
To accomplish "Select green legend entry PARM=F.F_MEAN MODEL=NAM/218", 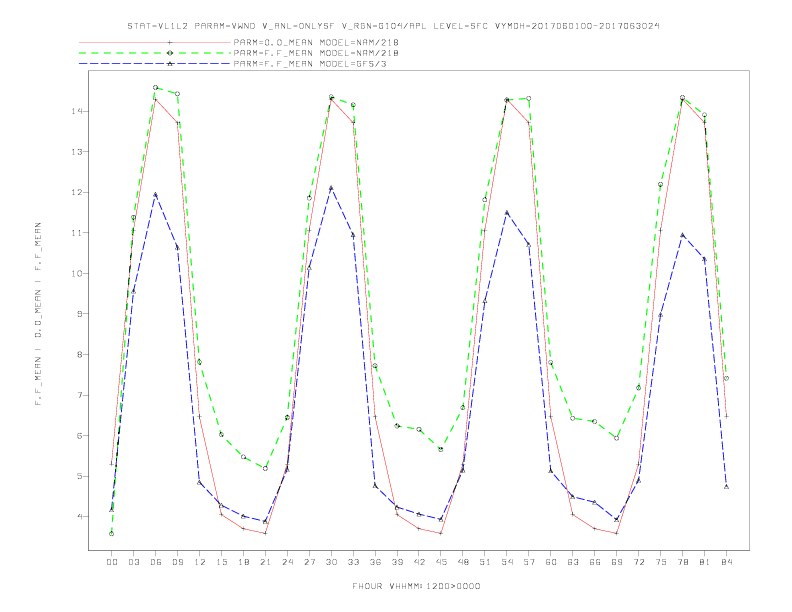I will pos(316,53).
